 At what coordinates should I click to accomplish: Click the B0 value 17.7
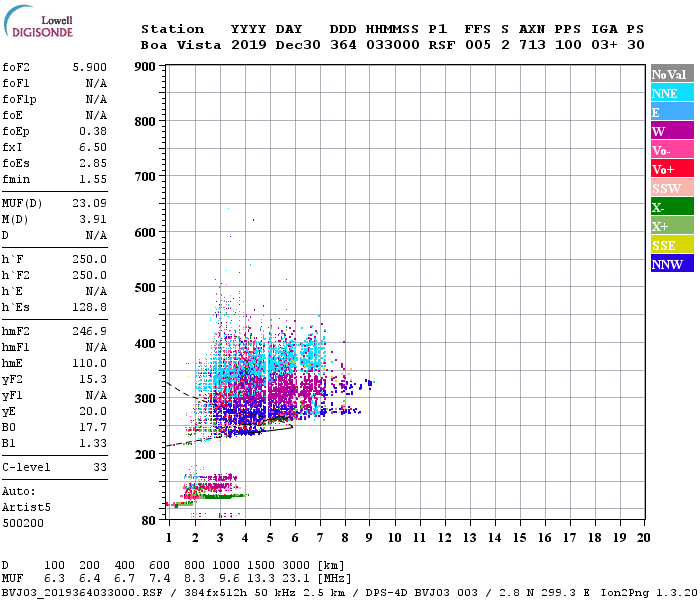93,427
